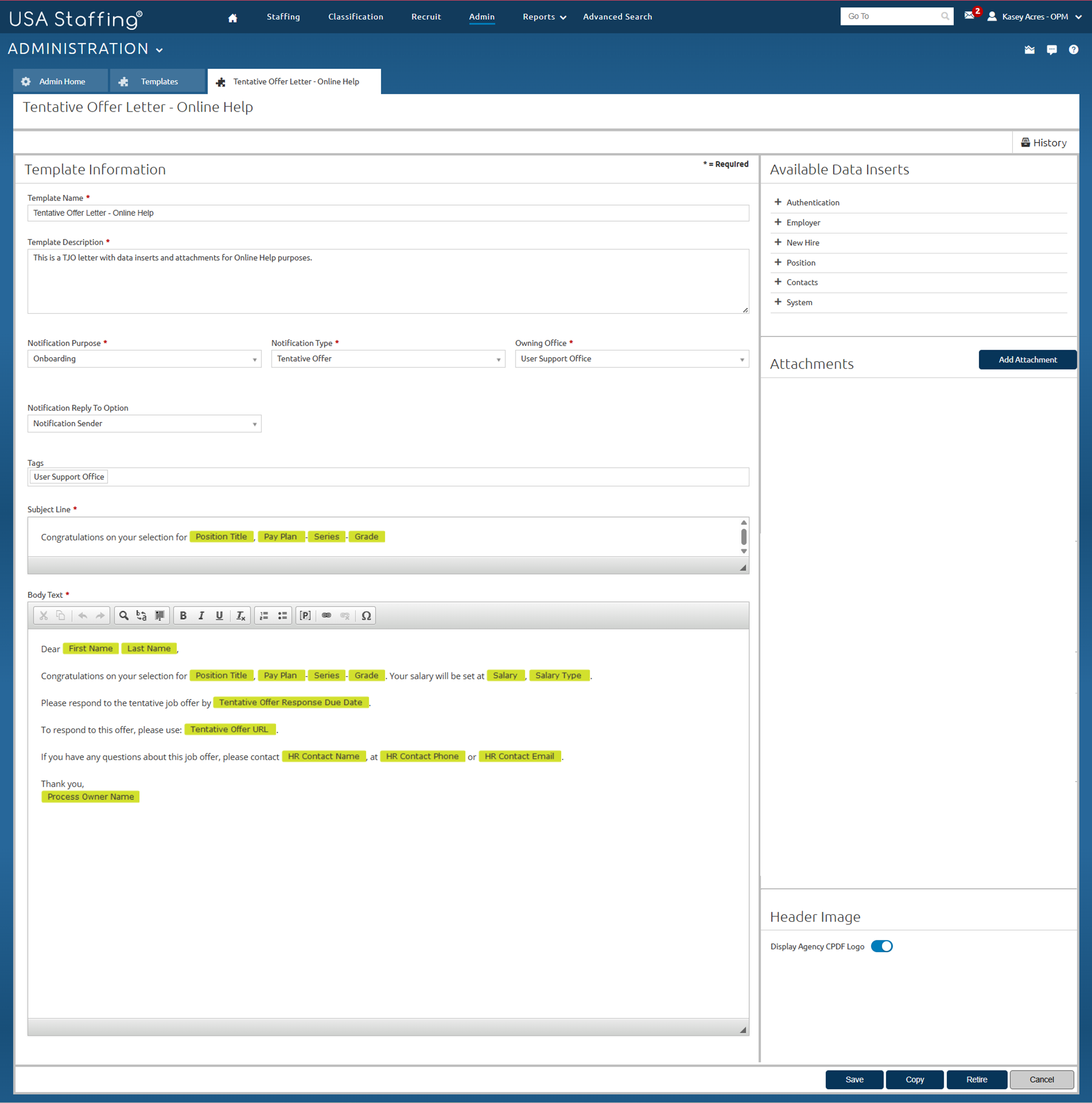Open feedback with the chat bubble icon
Image resolution: width=1092 pixels, height=1103 pixels.
coord(1051,50)
